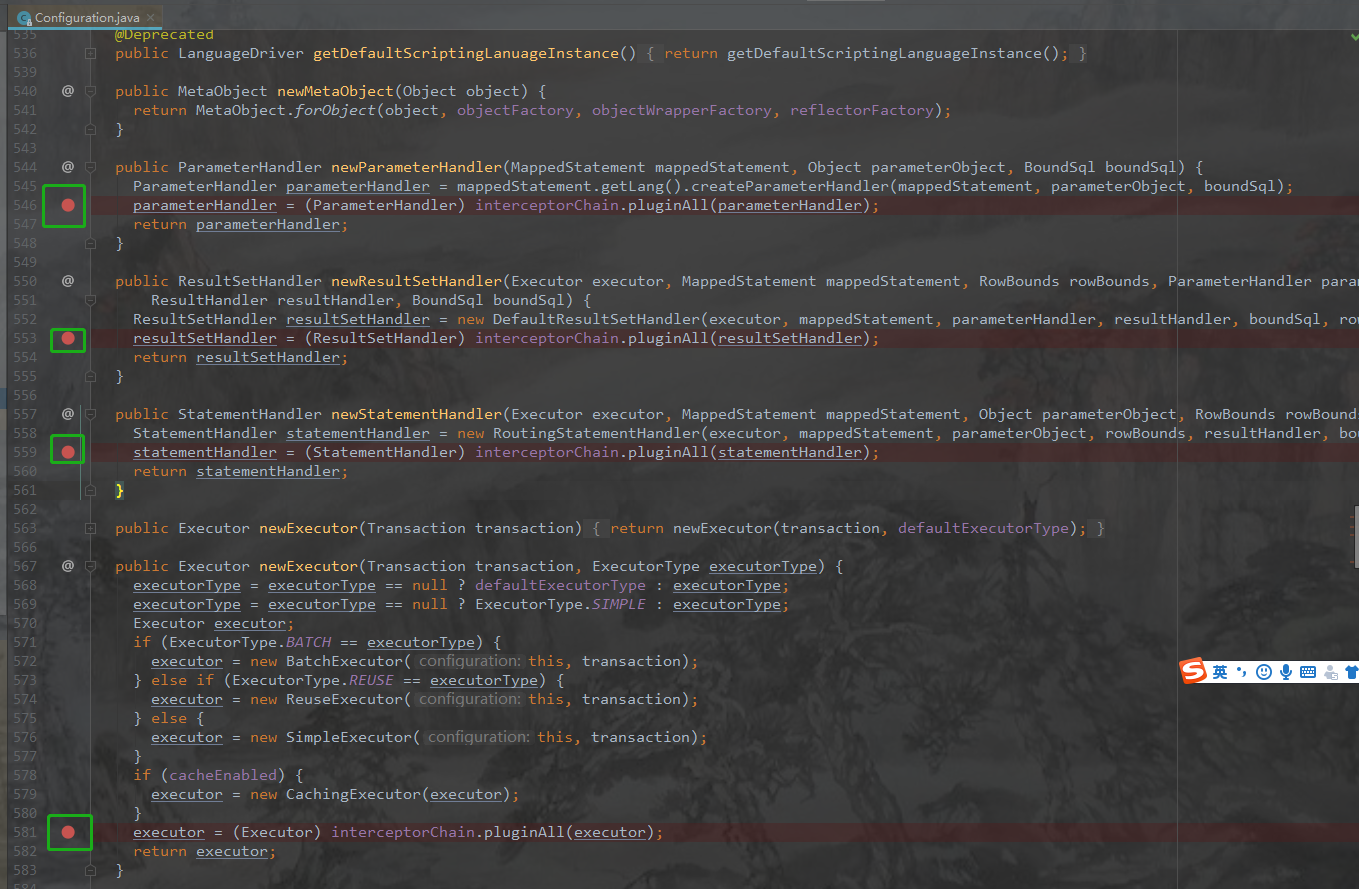This screenshot has height=889, width=1359.
Task: Close the Configuration.java tab
Action: click(x=151, y=18)
